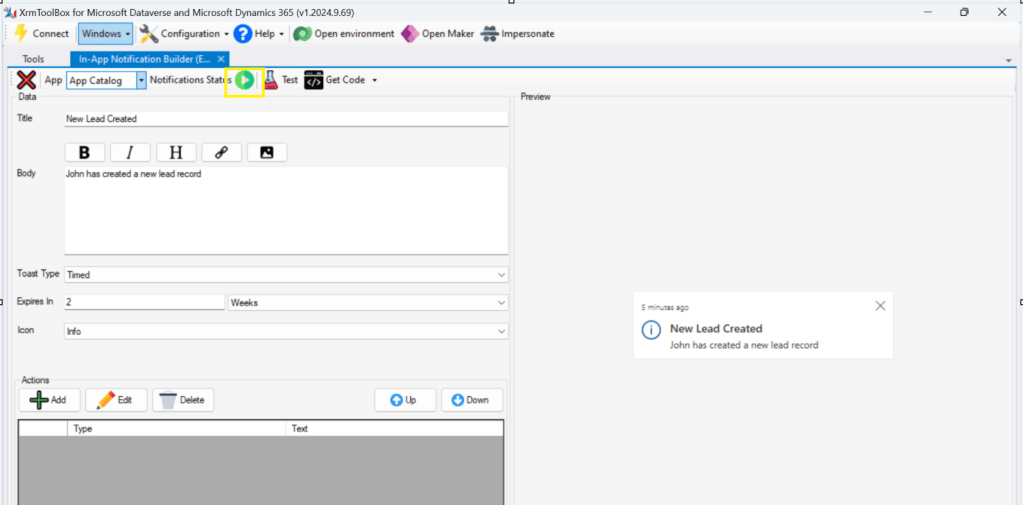The height and width of the screenshot is (505, 1023).
Task: Apply bold formatting with B button
Action: click(x=85, y=152)
